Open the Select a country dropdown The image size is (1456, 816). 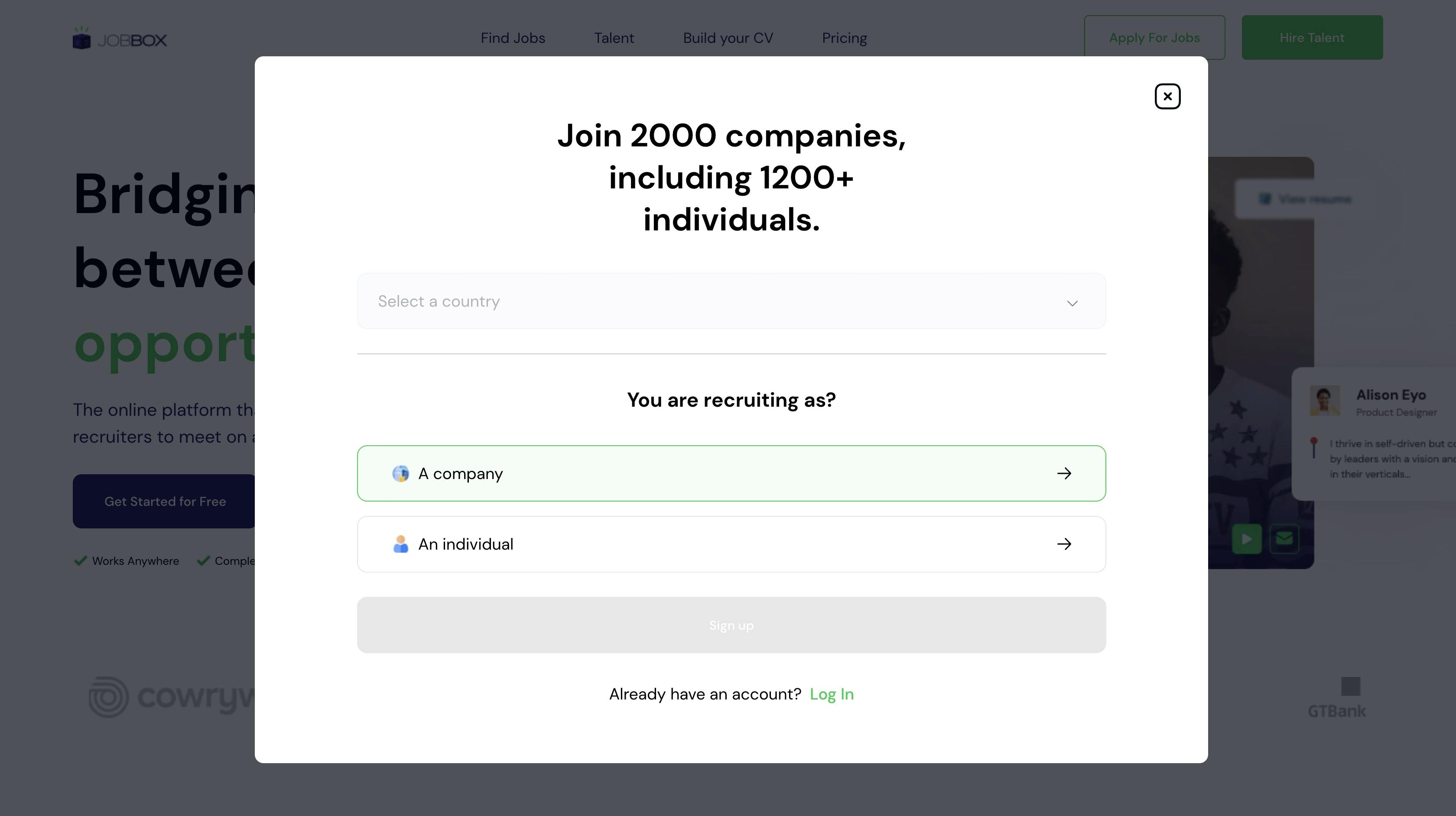pyautogui.click(x=731, y=301)
